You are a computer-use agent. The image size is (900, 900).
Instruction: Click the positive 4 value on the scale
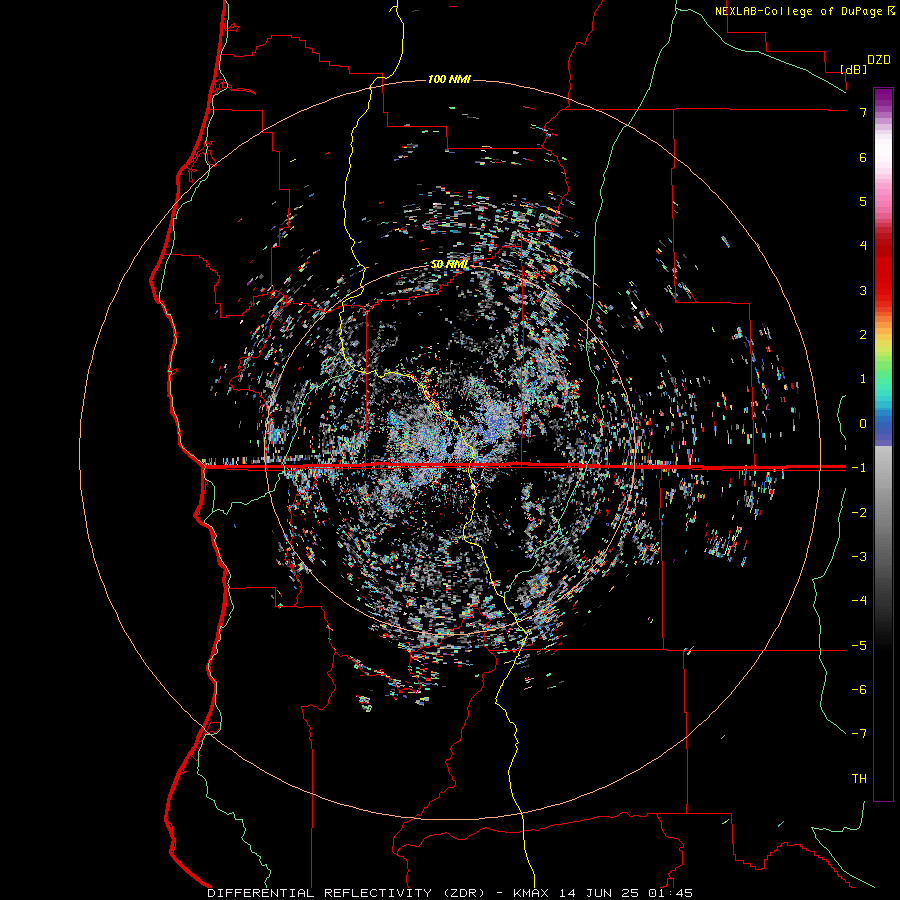pos(863,246)
